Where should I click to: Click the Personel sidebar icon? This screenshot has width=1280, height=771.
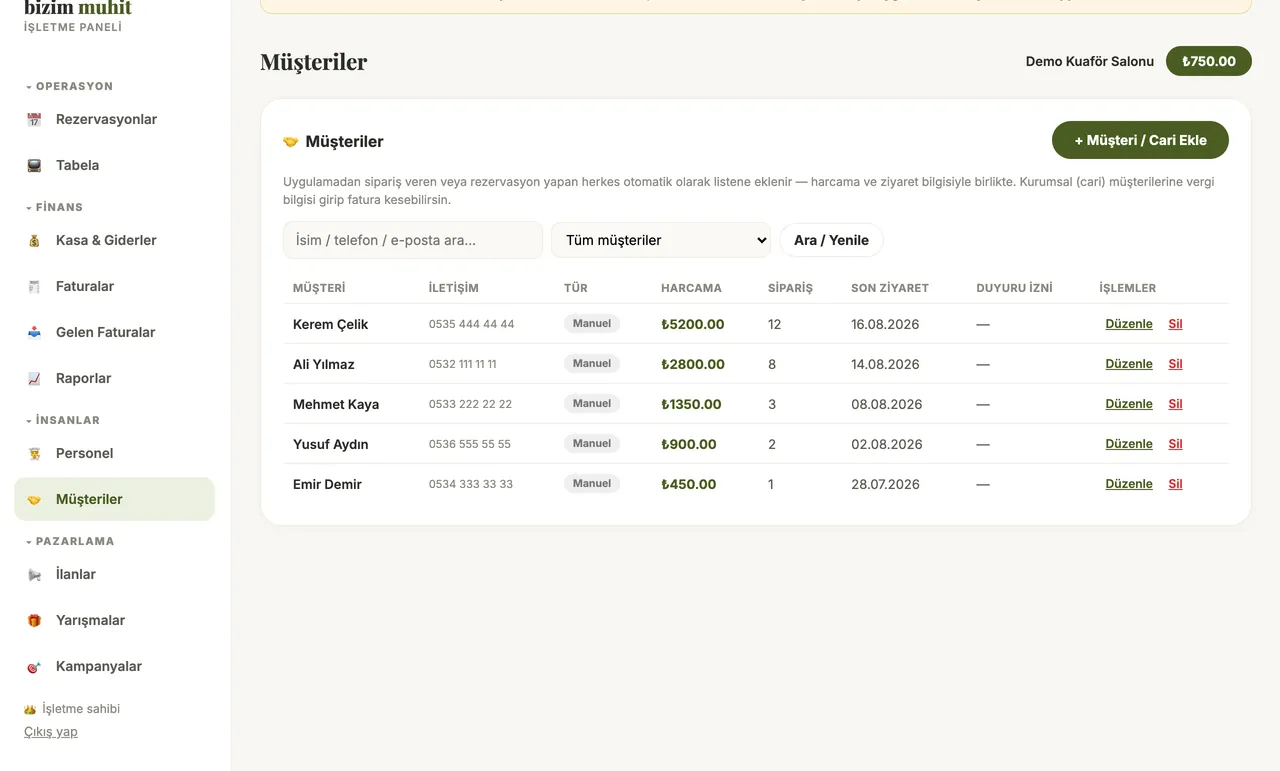click(x=34, y=454)
